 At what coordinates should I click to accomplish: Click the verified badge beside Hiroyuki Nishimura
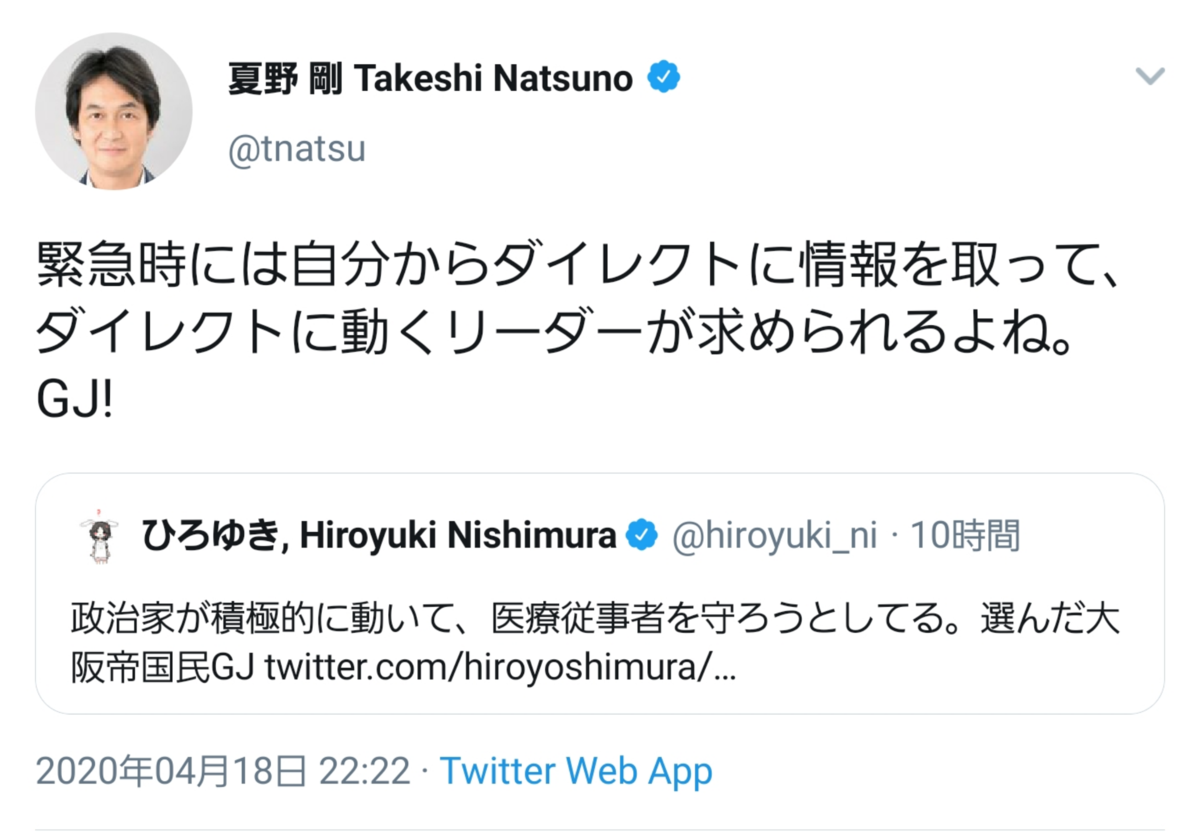click(641, 537)
